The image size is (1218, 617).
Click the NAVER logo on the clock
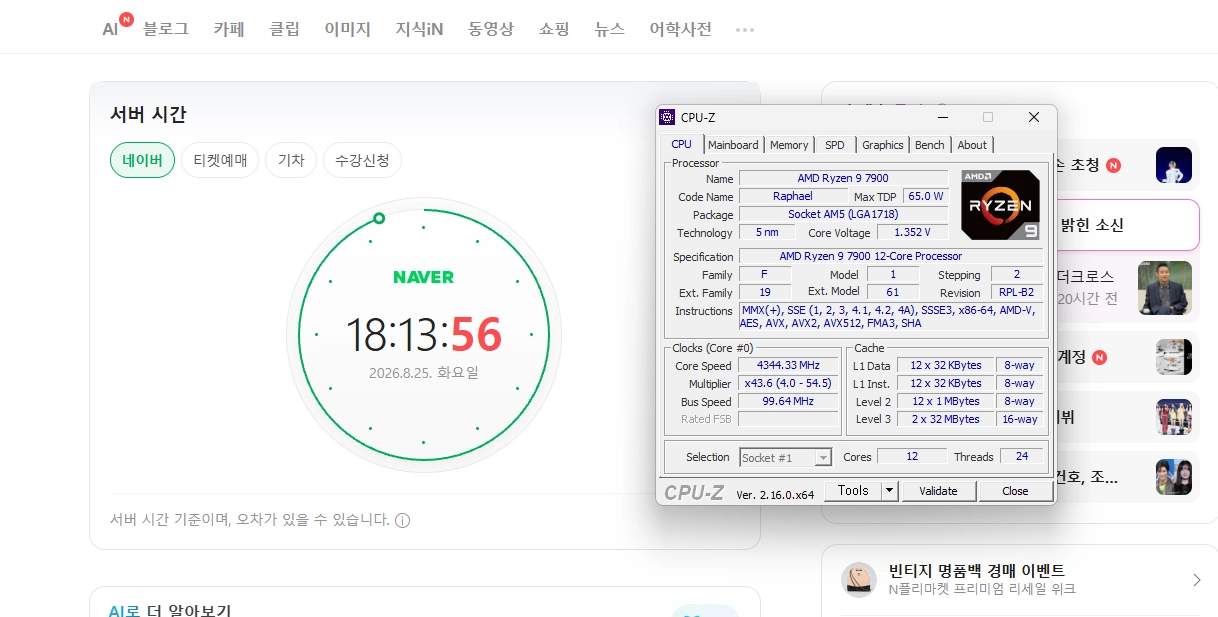click(x=423, y=277)
